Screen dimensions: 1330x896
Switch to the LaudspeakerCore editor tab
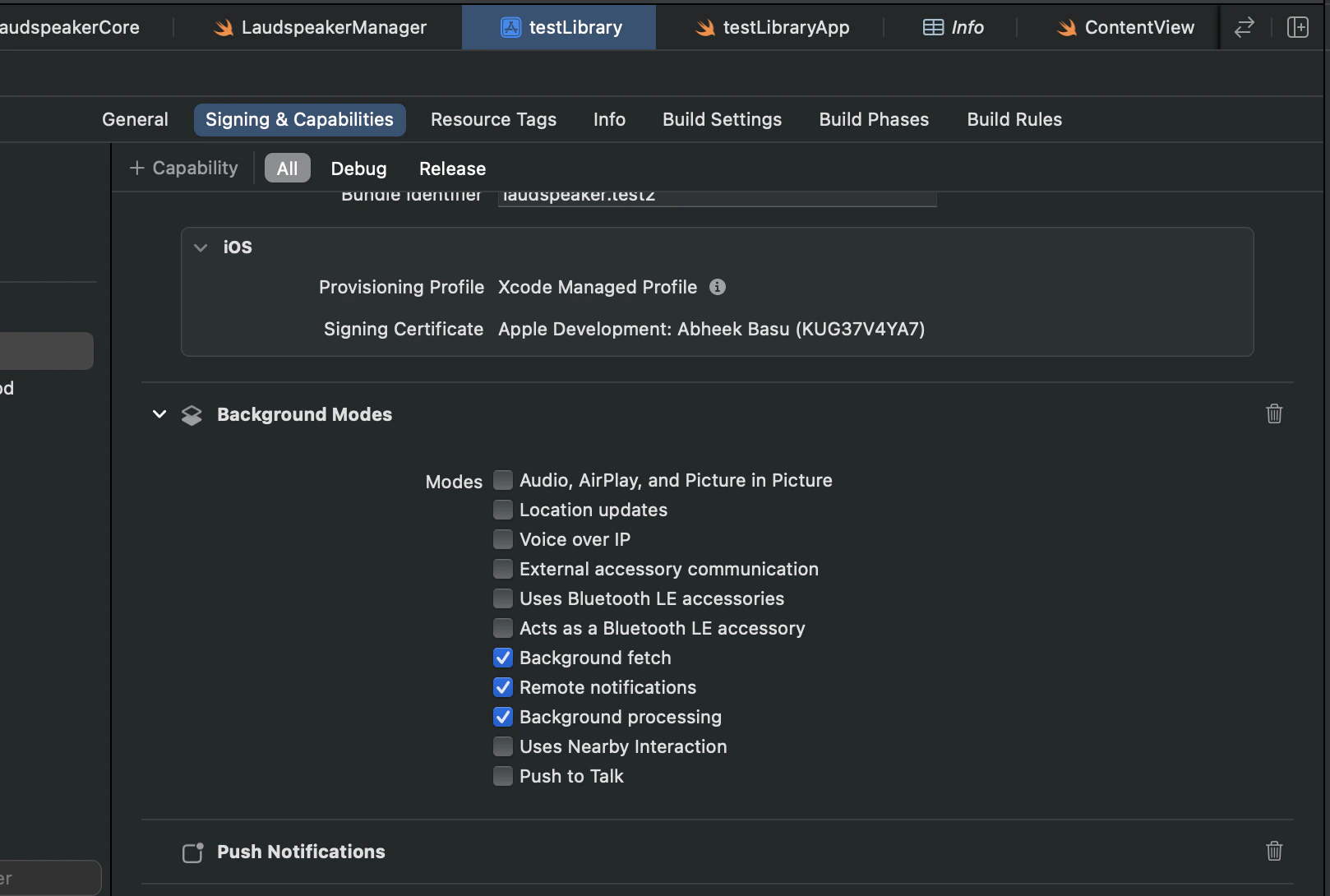[x=70, y=27]
